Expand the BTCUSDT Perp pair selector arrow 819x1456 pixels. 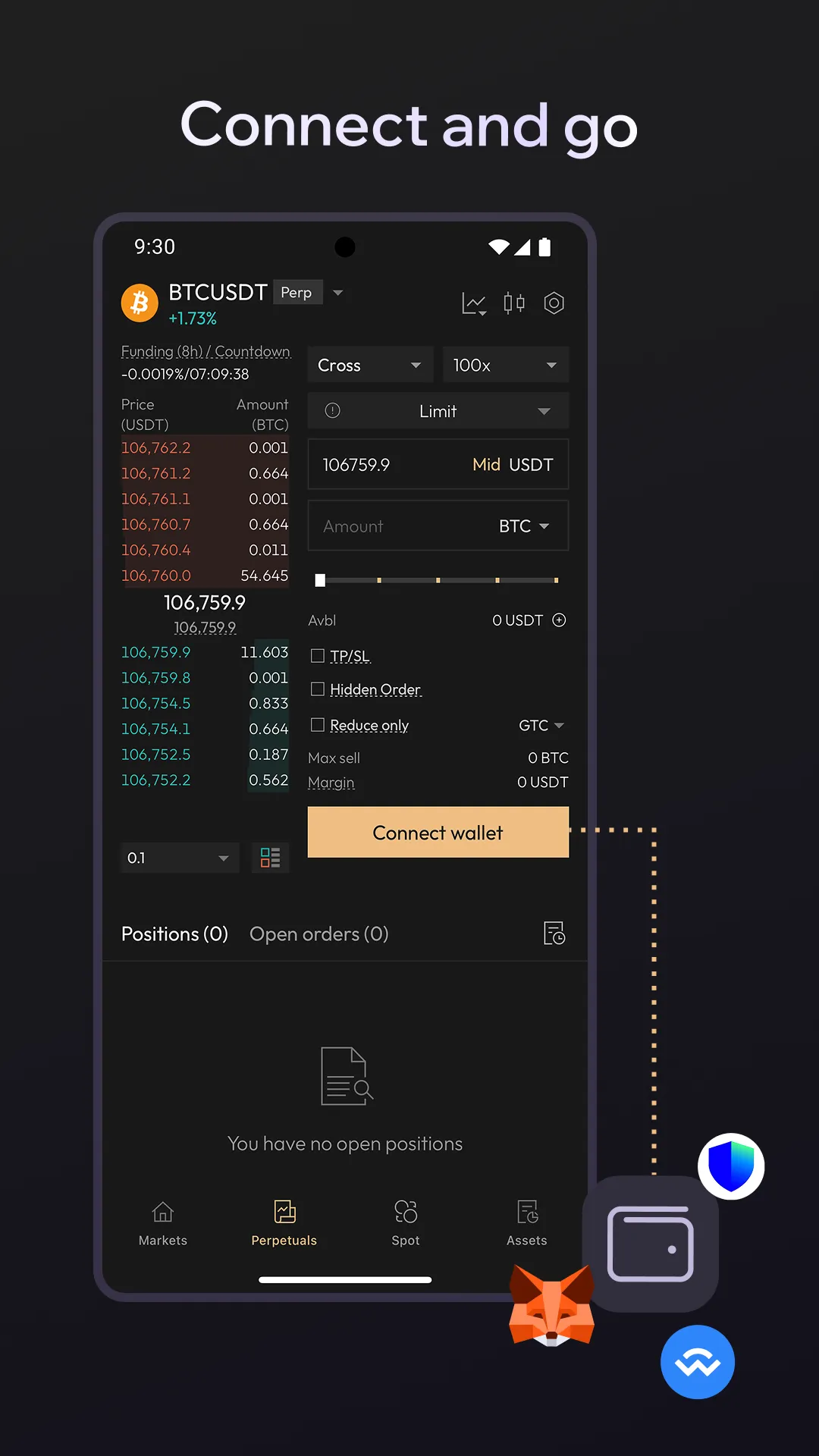point(338,293)
